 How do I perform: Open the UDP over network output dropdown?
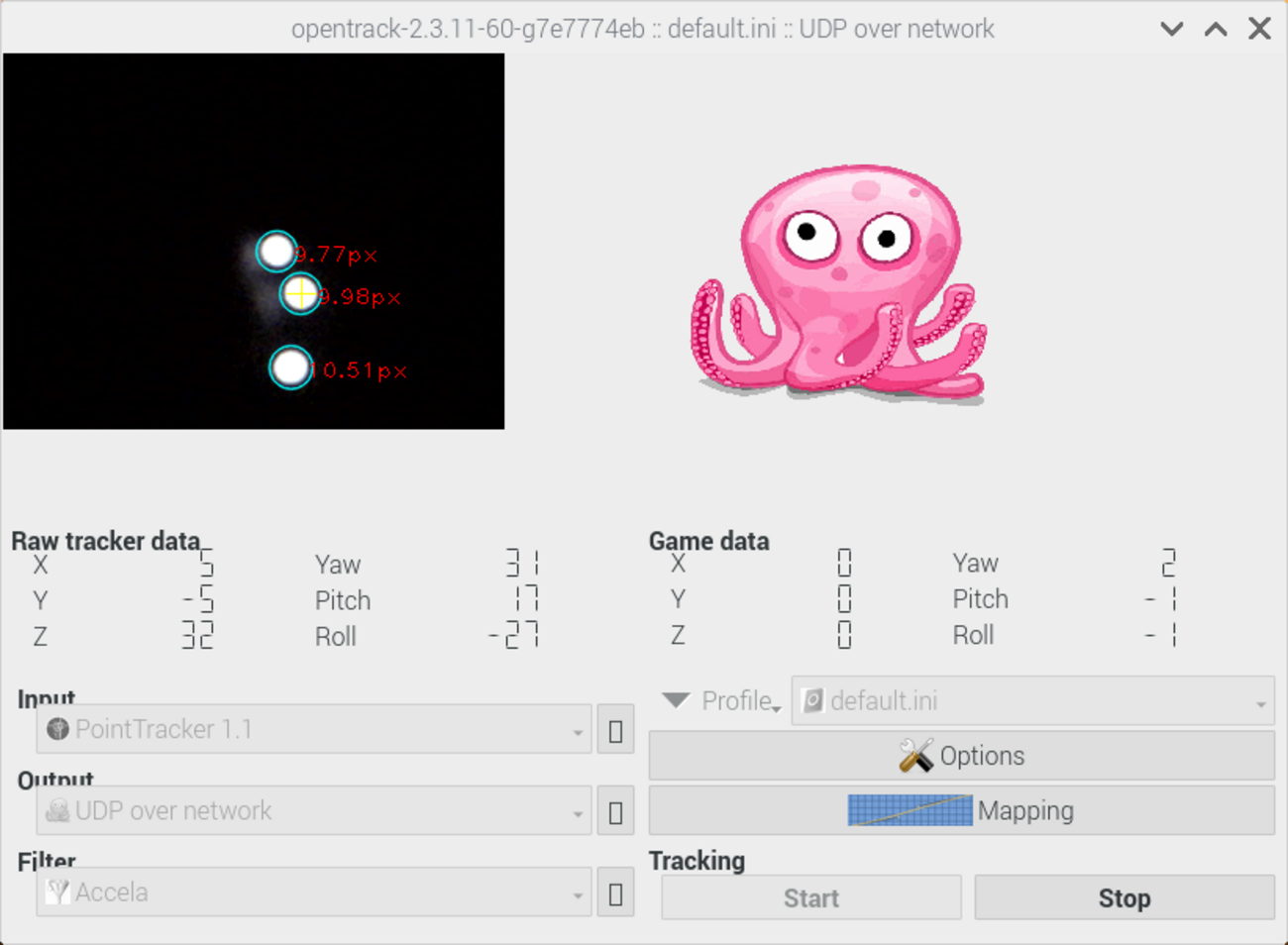(x=314, y=811)
